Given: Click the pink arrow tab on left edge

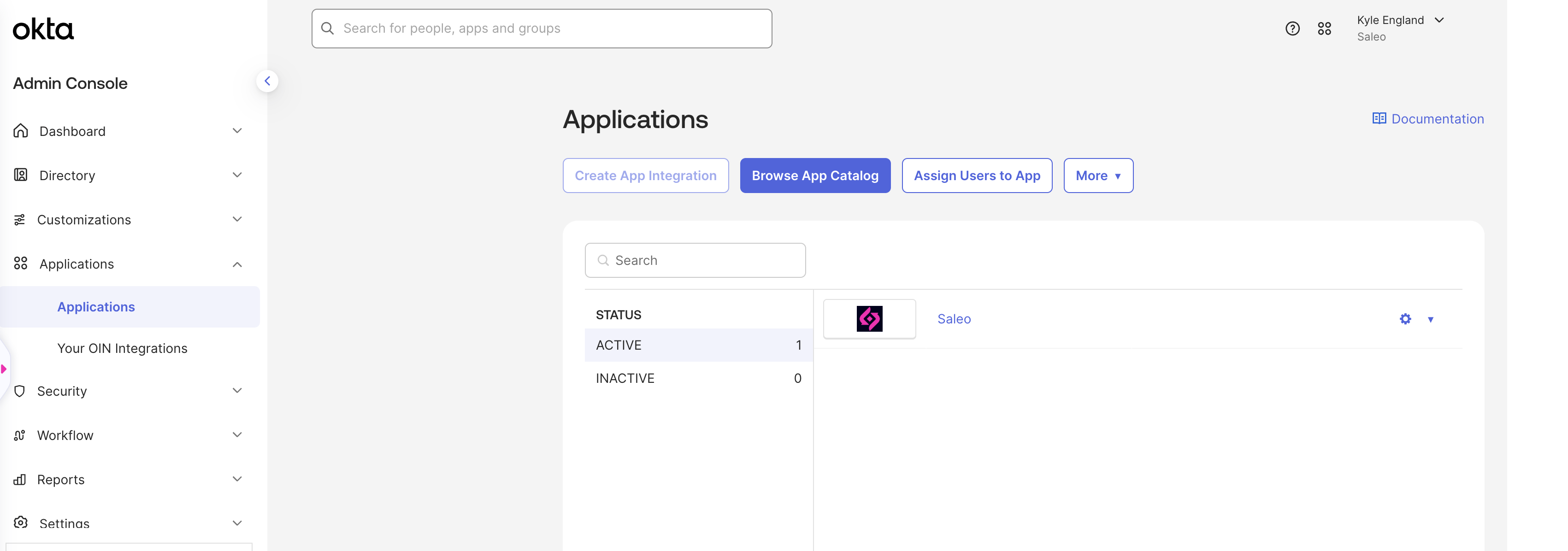Looking at the screenshot, I should [4, 369].
